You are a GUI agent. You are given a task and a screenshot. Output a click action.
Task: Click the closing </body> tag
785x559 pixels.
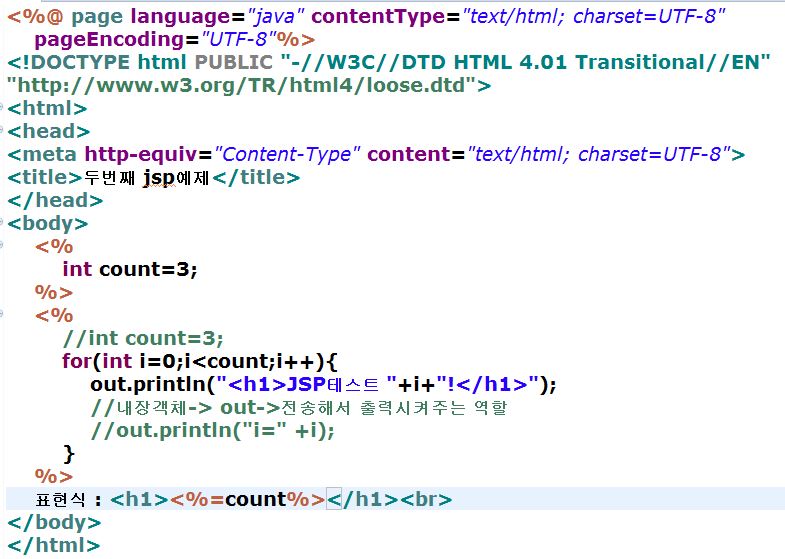[54, 523]
